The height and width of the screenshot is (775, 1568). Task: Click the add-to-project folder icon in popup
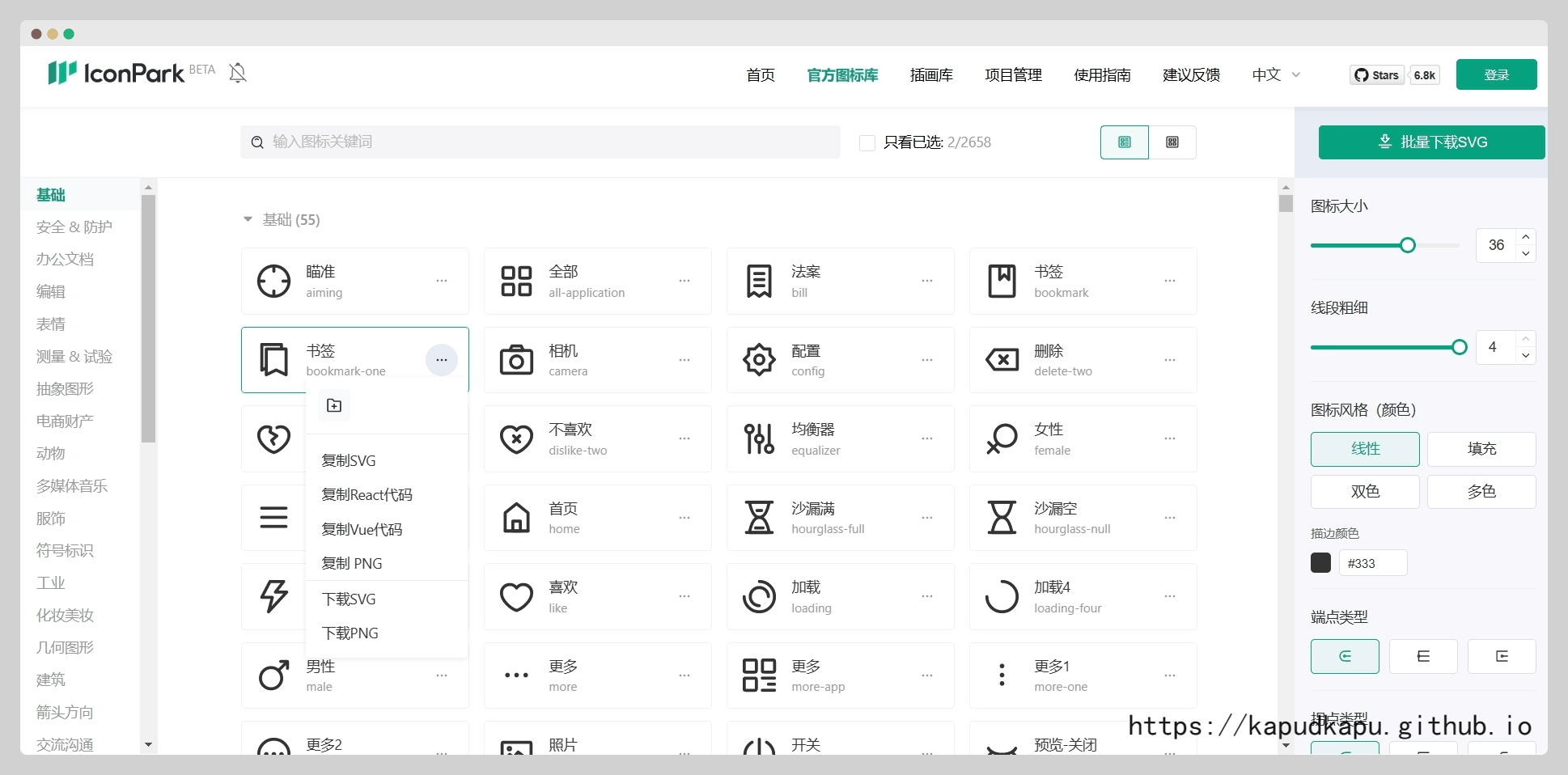[334, 405]
